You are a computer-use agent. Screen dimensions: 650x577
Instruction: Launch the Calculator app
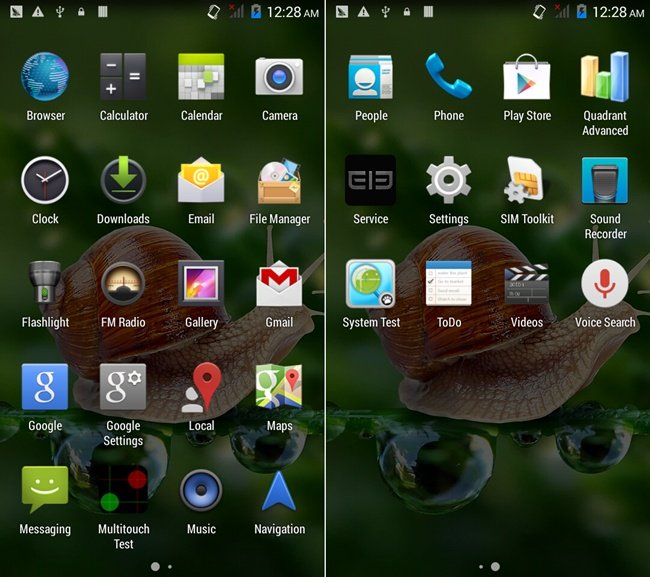[123, 77]
